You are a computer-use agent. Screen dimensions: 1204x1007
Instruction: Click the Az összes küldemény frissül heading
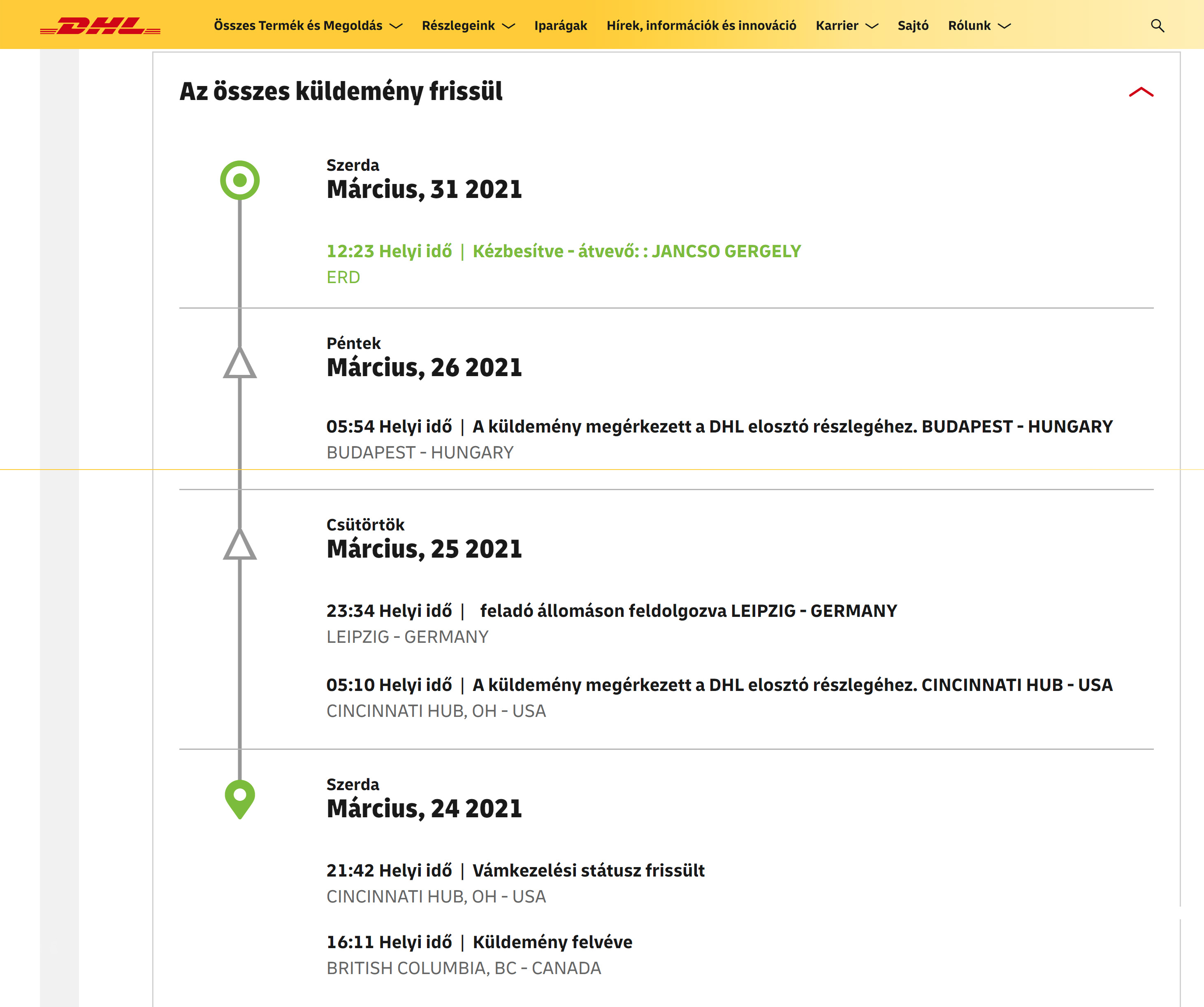click(x=341, y=91)
